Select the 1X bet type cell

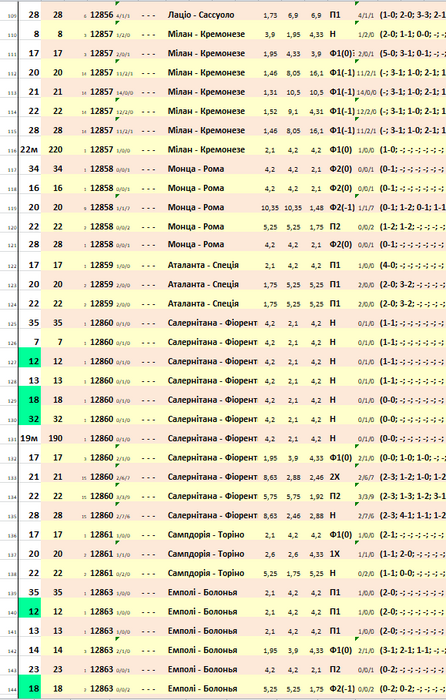(335, 554)
